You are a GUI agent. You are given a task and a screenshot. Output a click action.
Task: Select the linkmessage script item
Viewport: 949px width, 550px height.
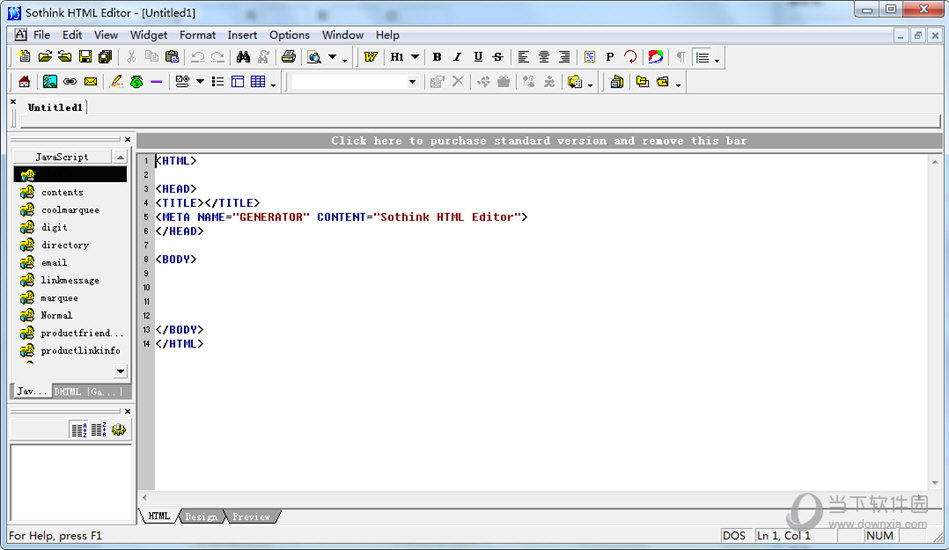click(x=70, y=280)
